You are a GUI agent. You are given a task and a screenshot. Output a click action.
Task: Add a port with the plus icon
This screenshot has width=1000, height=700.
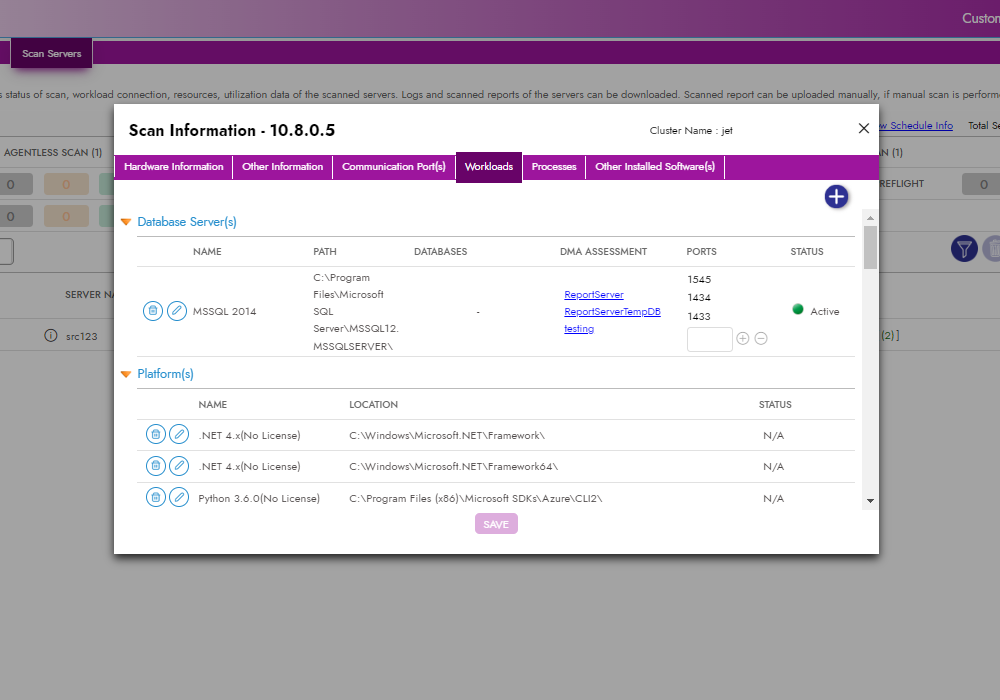742,339
